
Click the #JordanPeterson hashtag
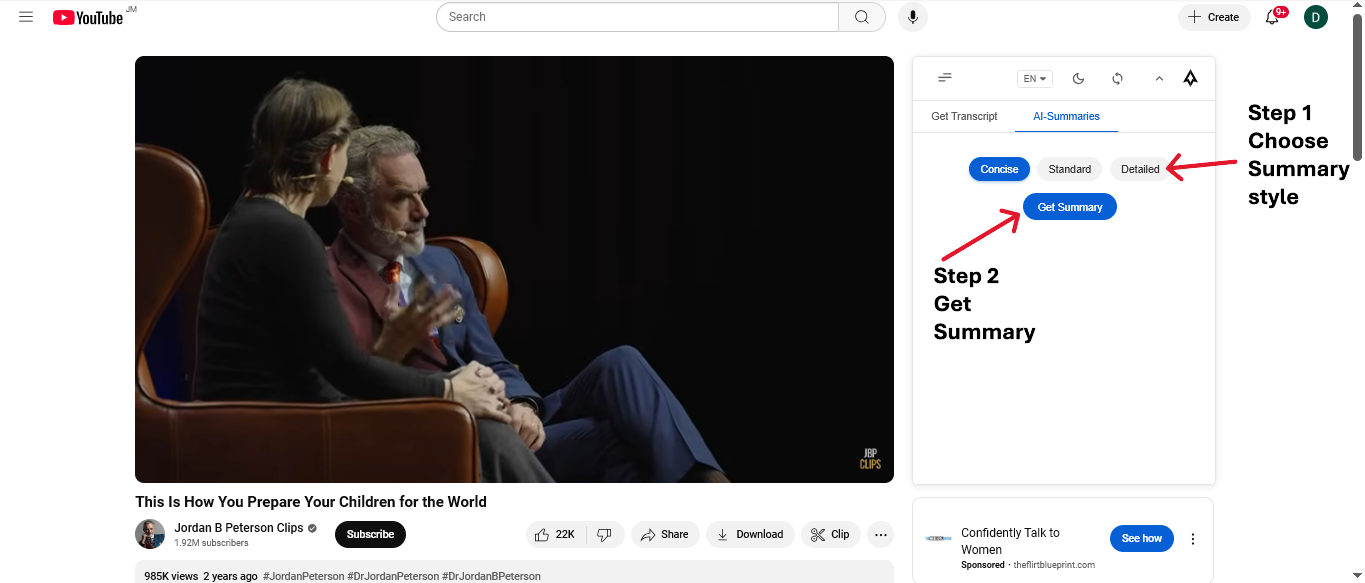pos(303,576)
